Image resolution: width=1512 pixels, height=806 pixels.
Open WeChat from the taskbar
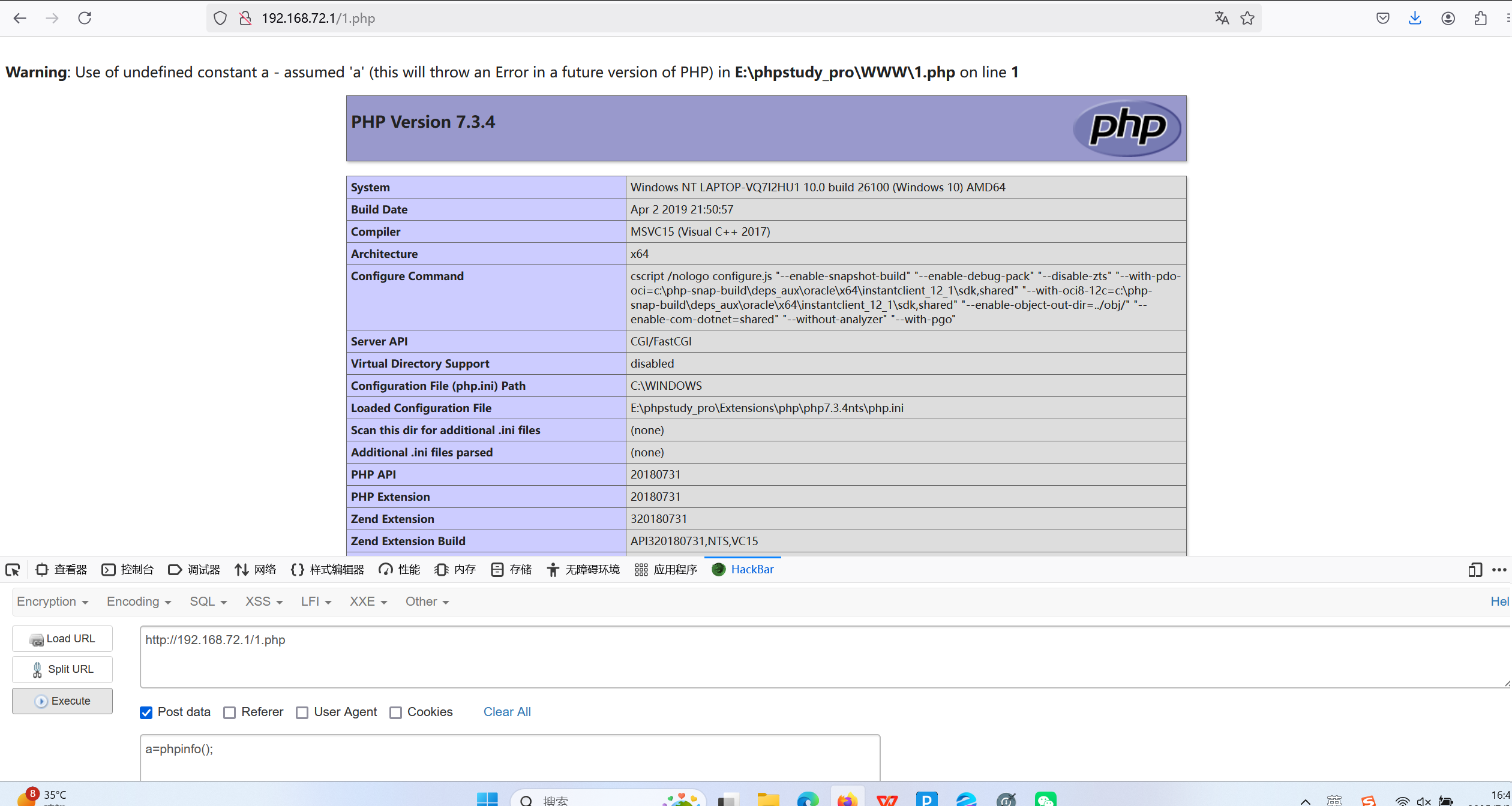coord(1045,799)
